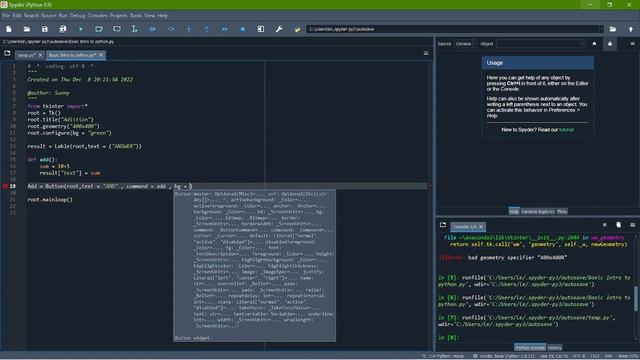Switch to the temp.py editor tab
Viewport: 640px width, 360px height.
tap(27, 55)
